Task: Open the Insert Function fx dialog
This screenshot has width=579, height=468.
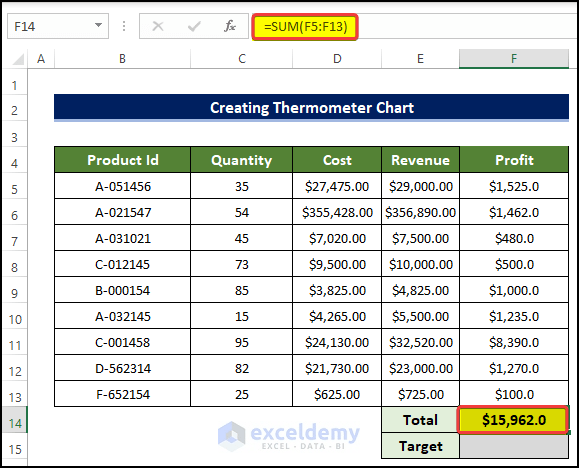Action: [x=230, y=26]
